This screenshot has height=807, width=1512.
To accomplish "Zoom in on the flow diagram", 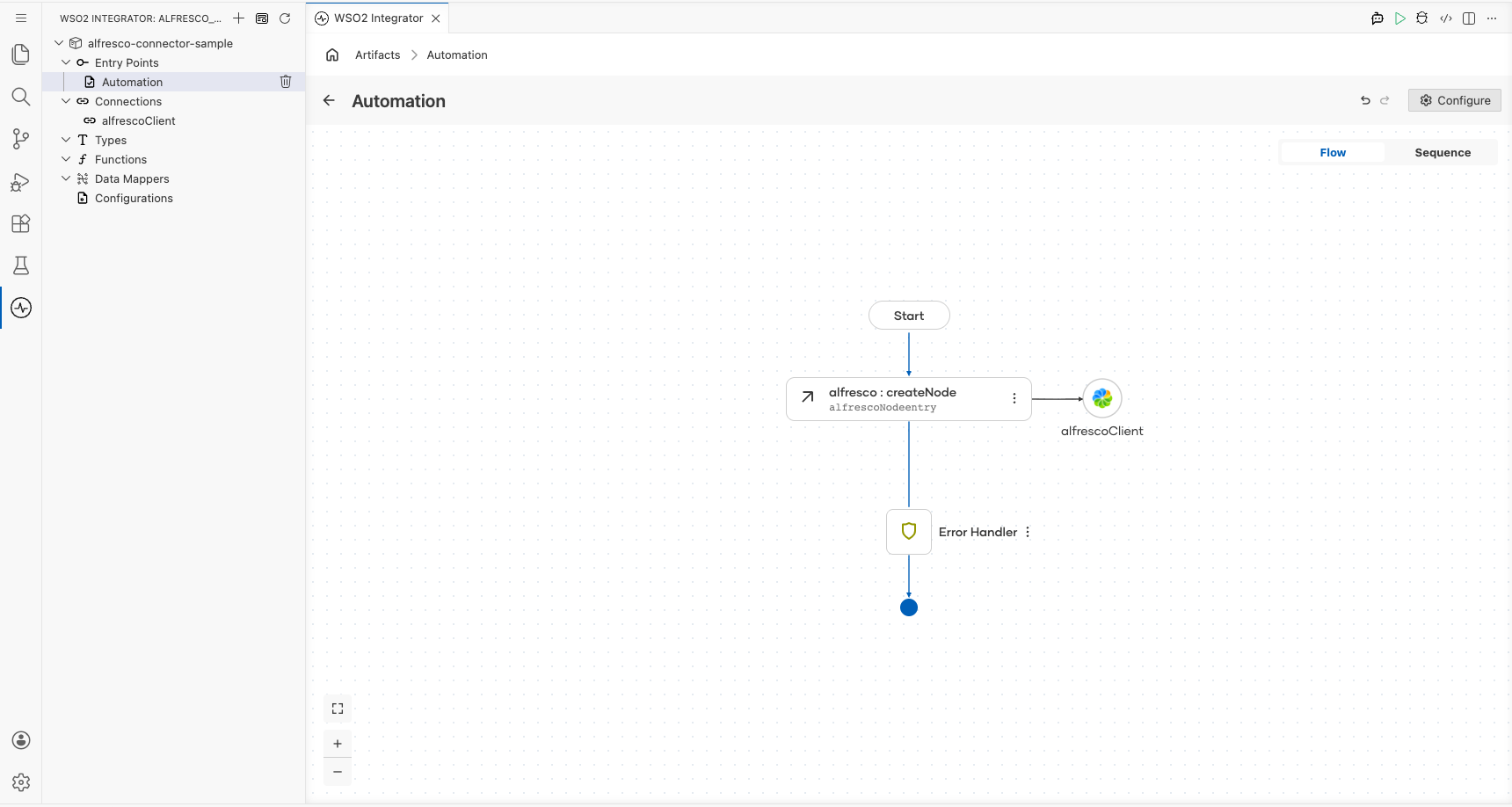I will click(x=338, y=744).
